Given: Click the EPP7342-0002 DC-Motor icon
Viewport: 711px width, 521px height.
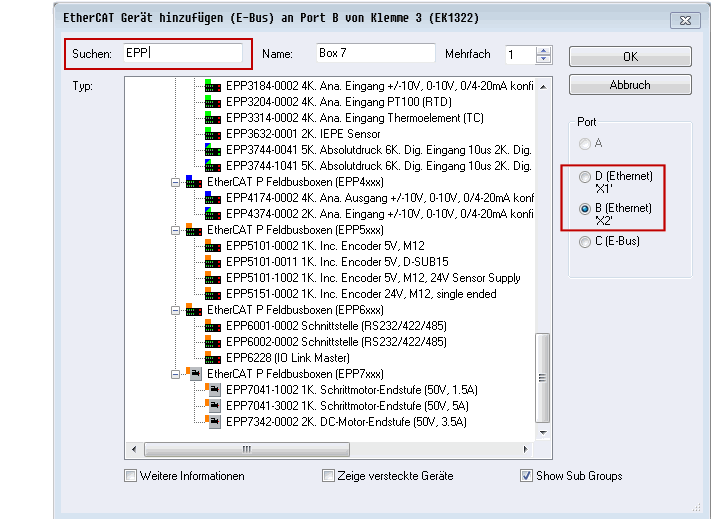Looking at the screenshot, I should [x=213, y=422].
